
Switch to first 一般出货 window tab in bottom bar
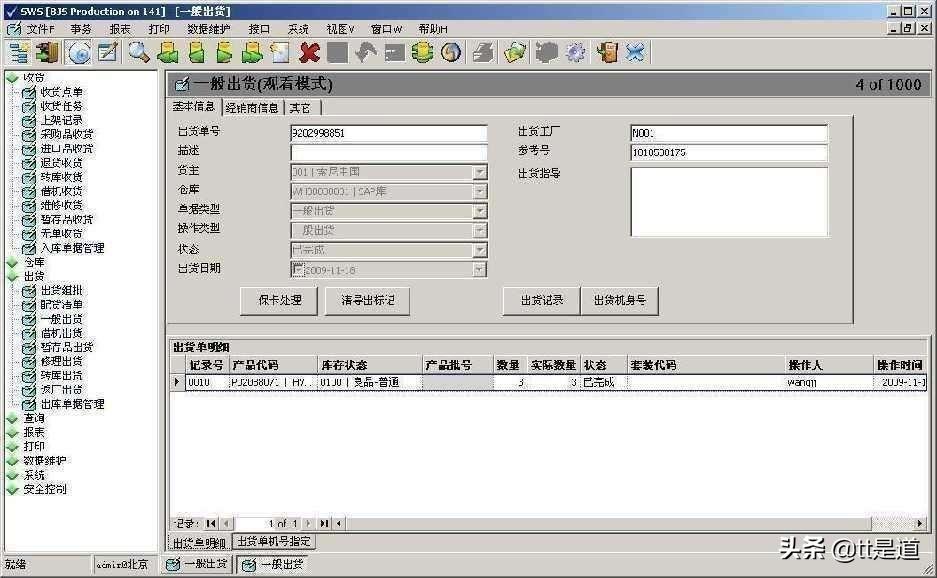[x=197, y=564]
